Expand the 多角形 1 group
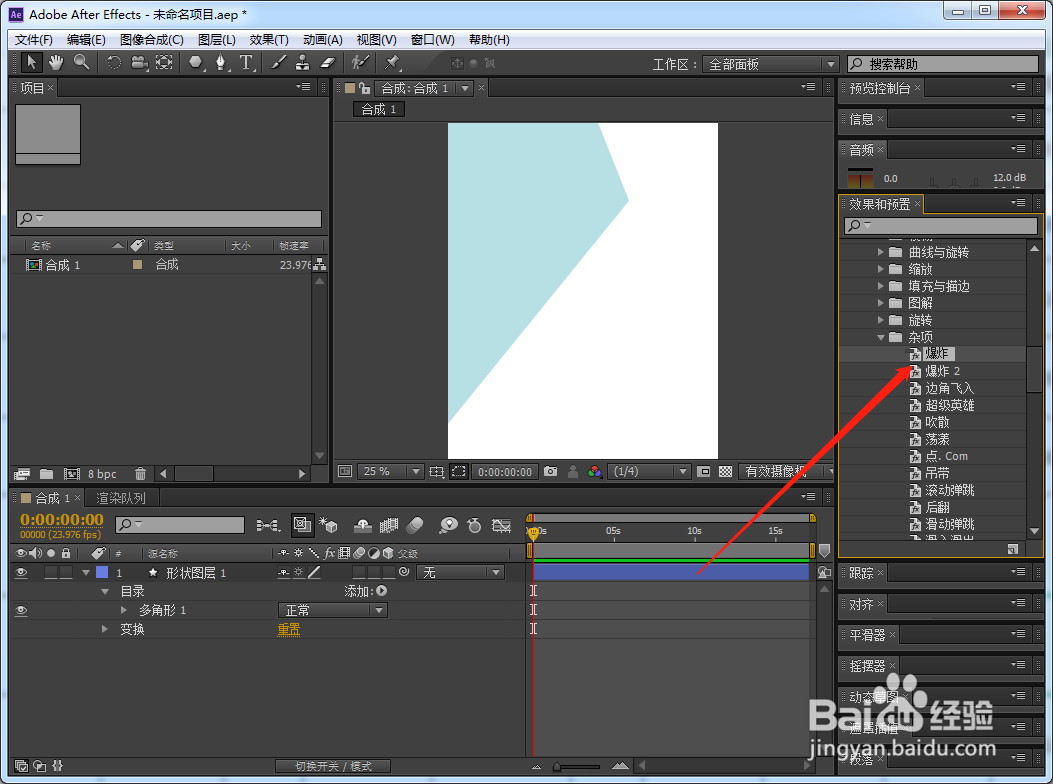 pos(124,610)
